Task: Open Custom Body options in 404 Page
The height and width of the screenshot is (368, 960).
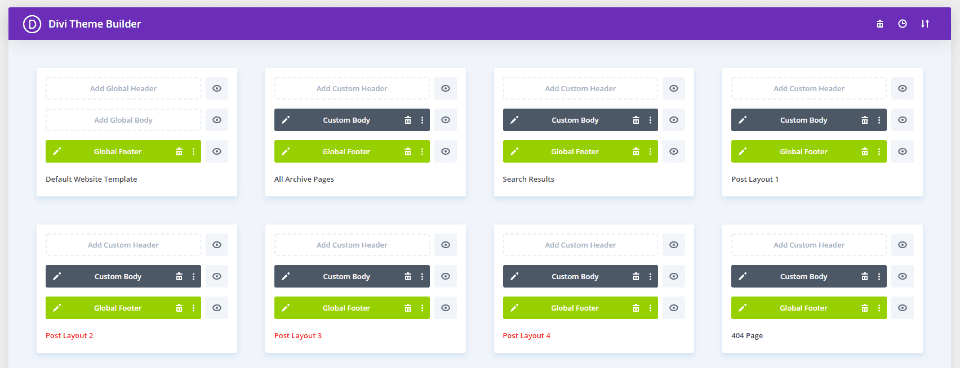Action: [x=879, y=276]
